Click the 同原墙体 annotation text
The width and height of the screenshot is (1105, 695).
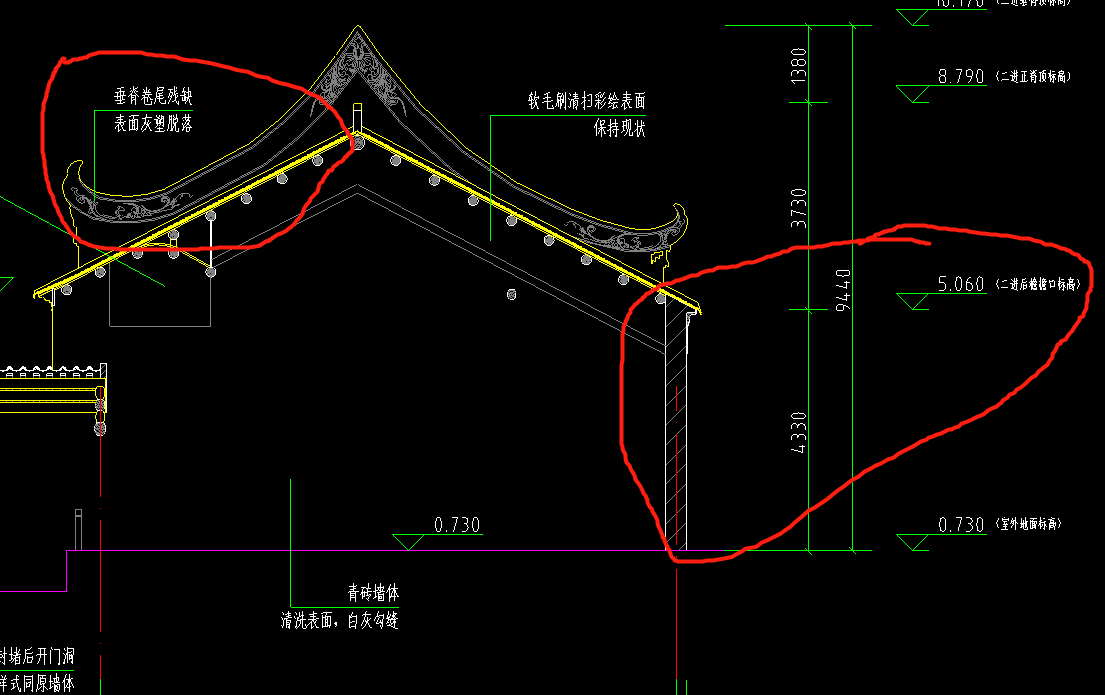(49, 683)
